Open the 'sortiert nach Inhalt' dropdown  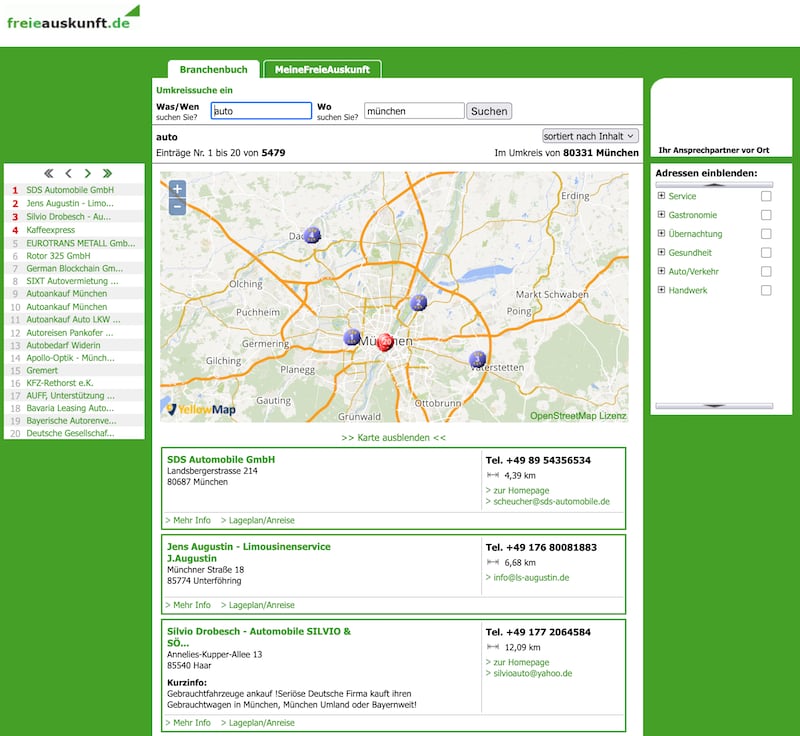pyautogui.click(x=590, y=136)
